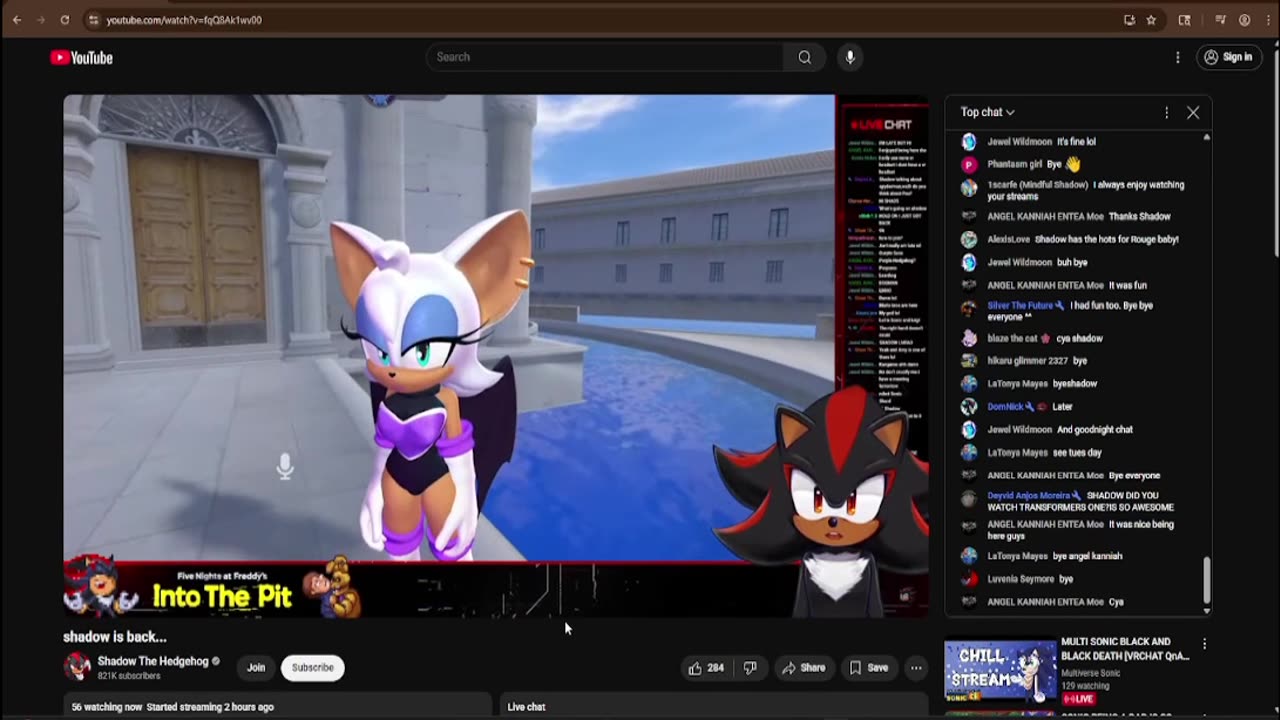Click the scroll-down arrow of live chat

pyautogui.click(x=1207, y=610)
